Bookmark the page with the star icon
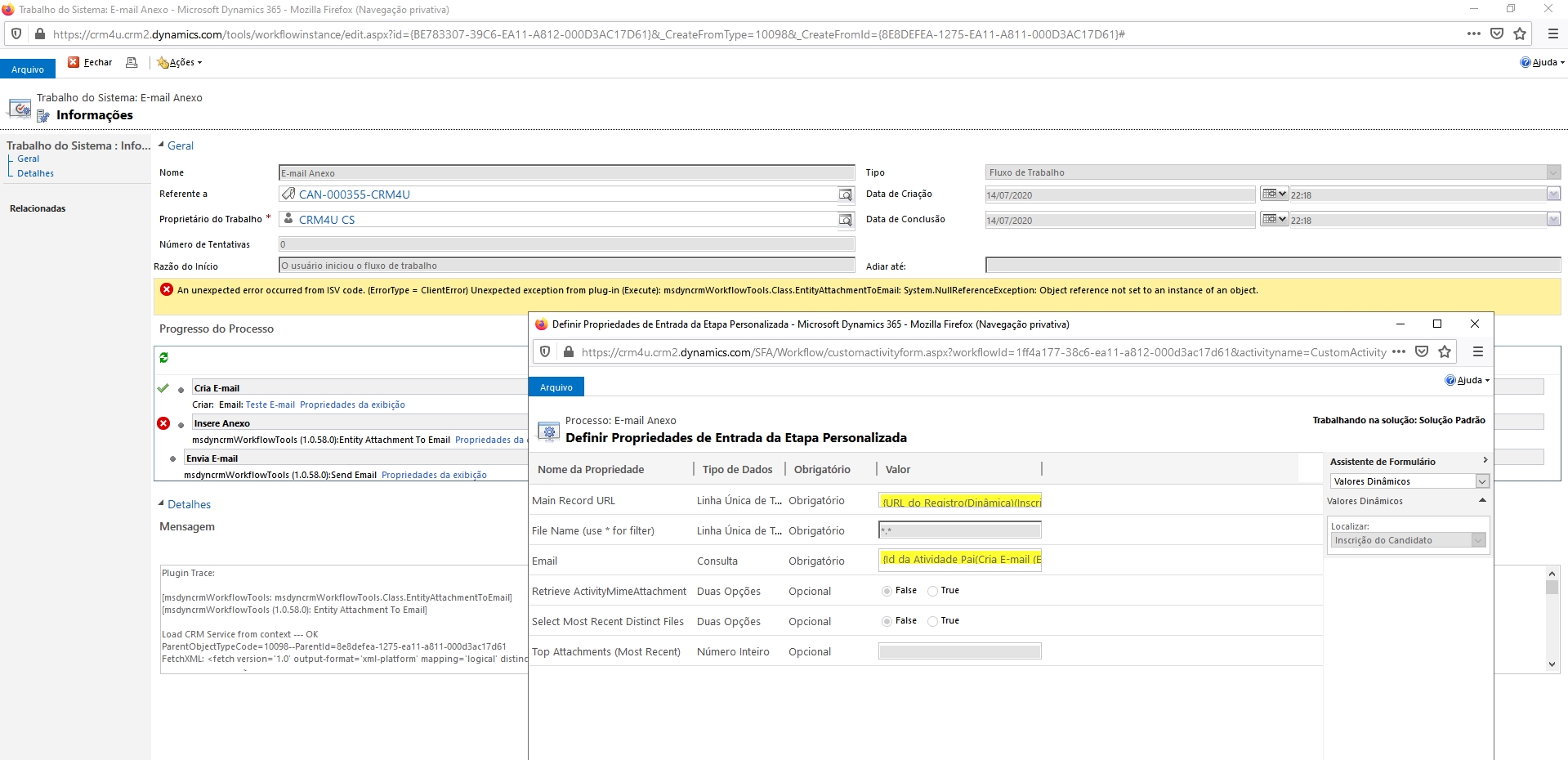Screen dimensions: 1568x760 click(1520, 34)
